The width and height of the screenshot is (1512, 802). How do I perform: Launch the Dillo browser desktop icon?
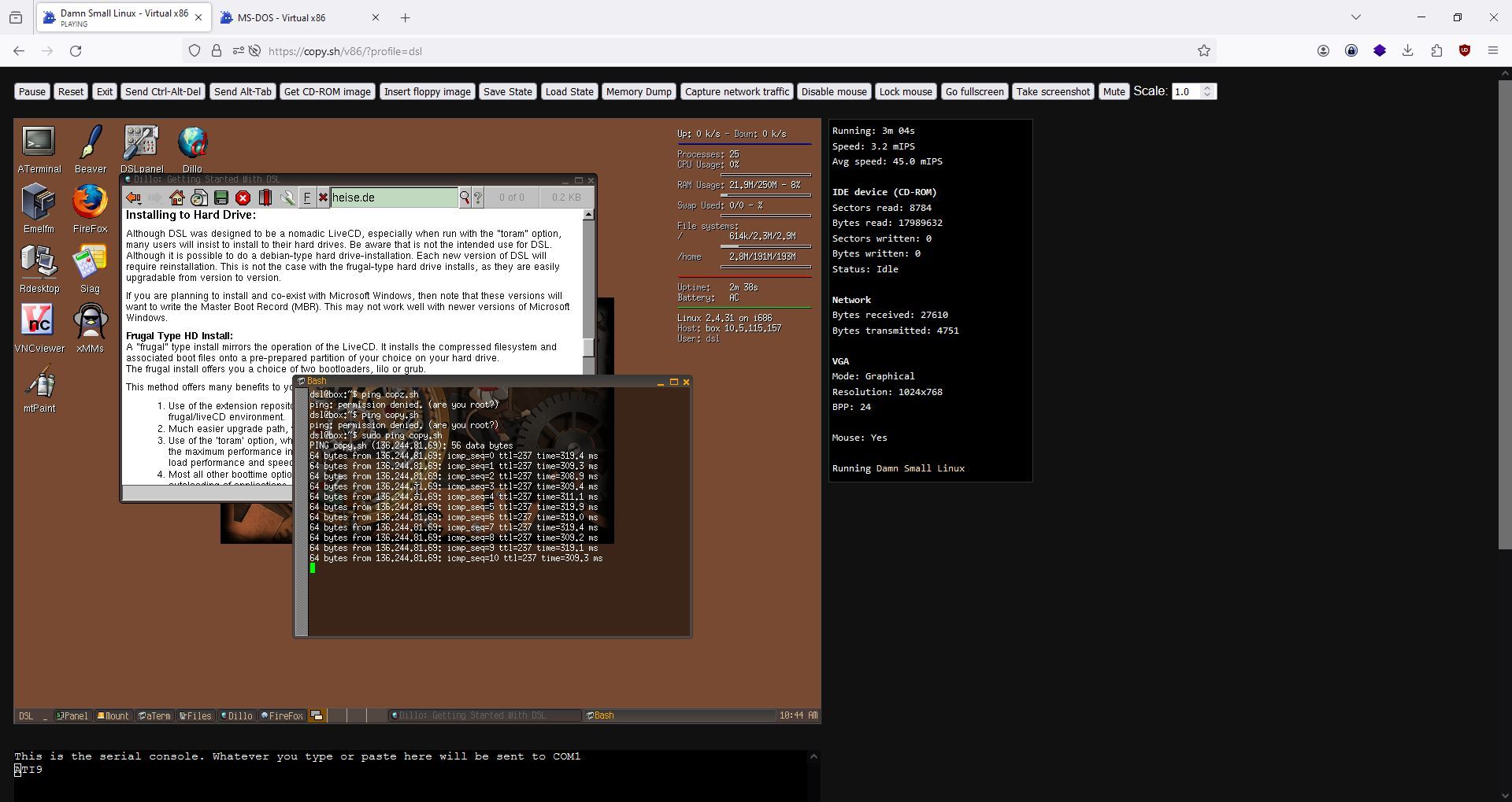192,150
